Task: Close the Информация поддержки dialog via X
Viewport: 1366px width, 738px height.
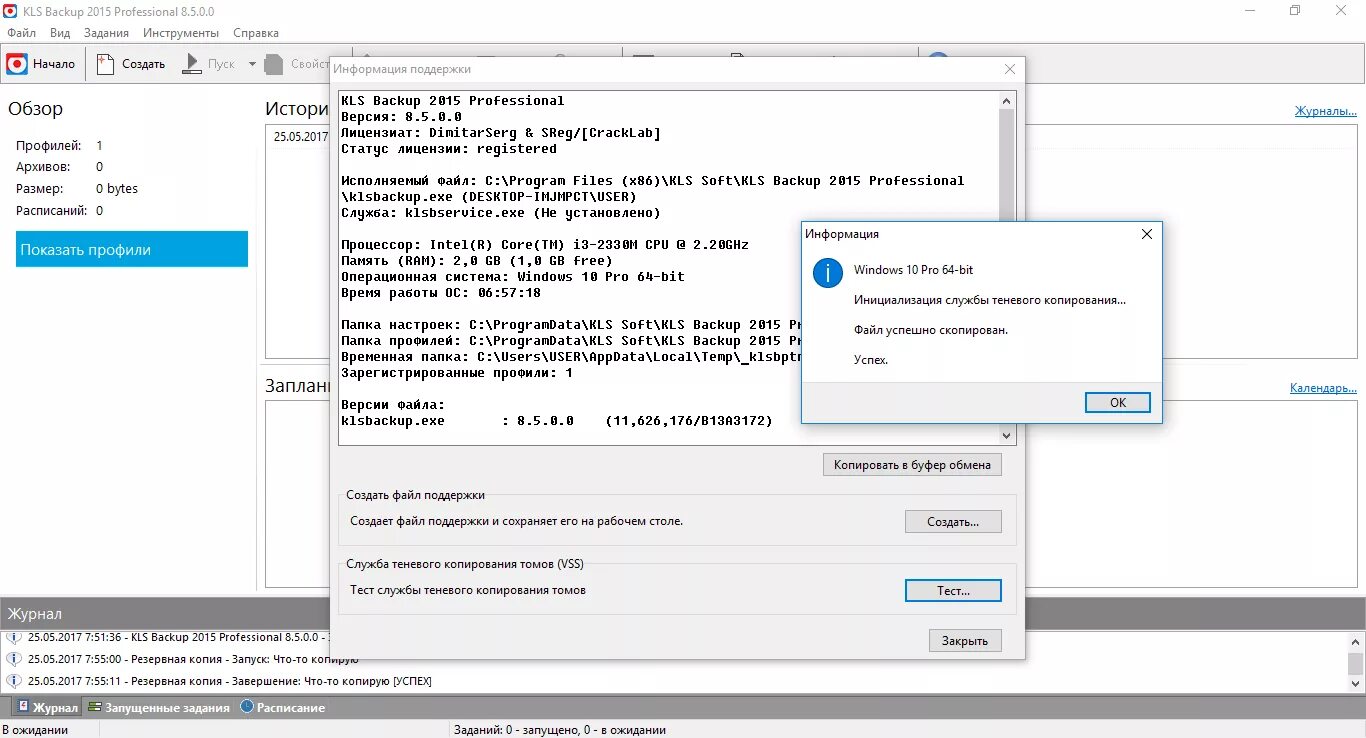Action: pos(1010,69)
